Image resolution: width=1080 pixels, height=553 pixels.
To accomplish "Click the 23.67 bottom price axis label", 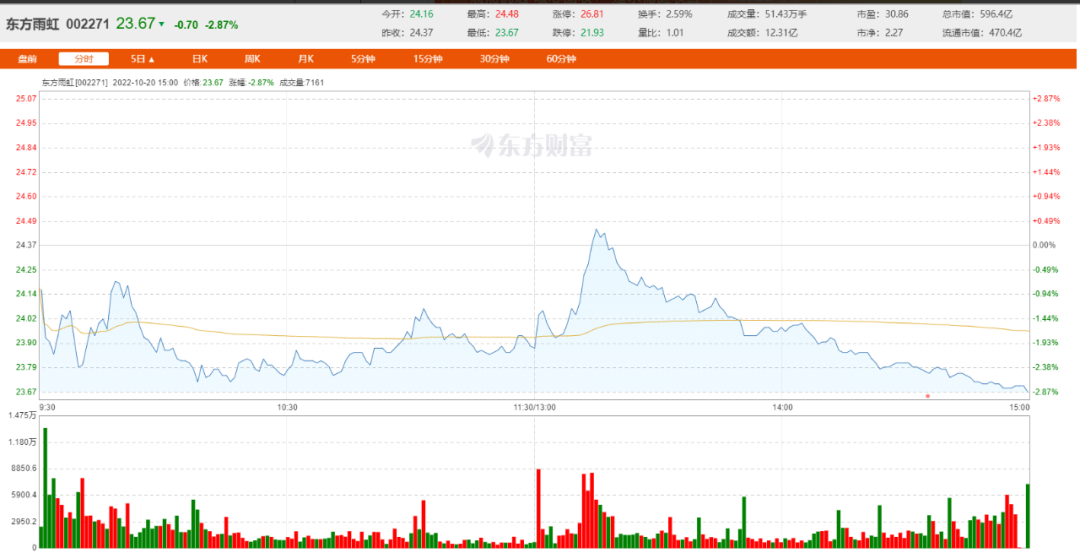I will [x=25, y=392].
